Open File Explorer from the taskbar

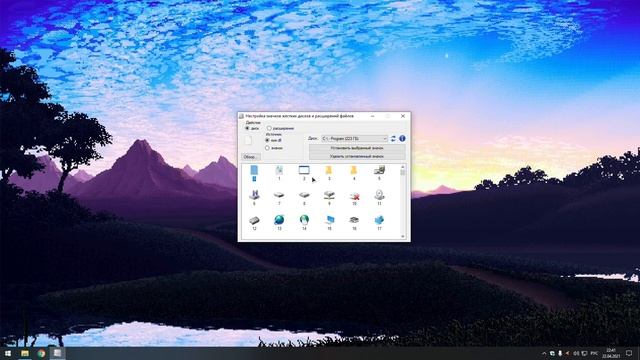point(24,353)
